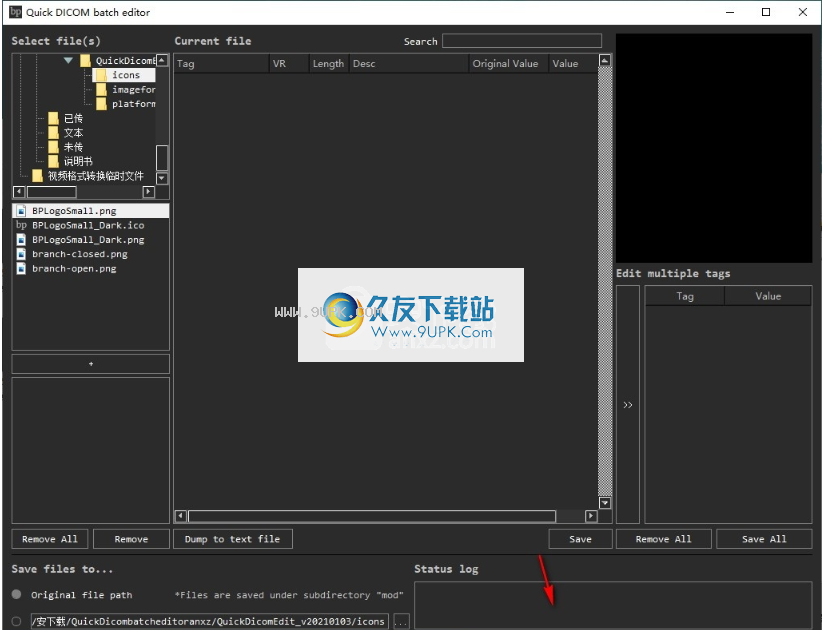Click the bp icon of BPLogoSmall_Dark.ico
The image size is (823, 630).
point(21,225)
